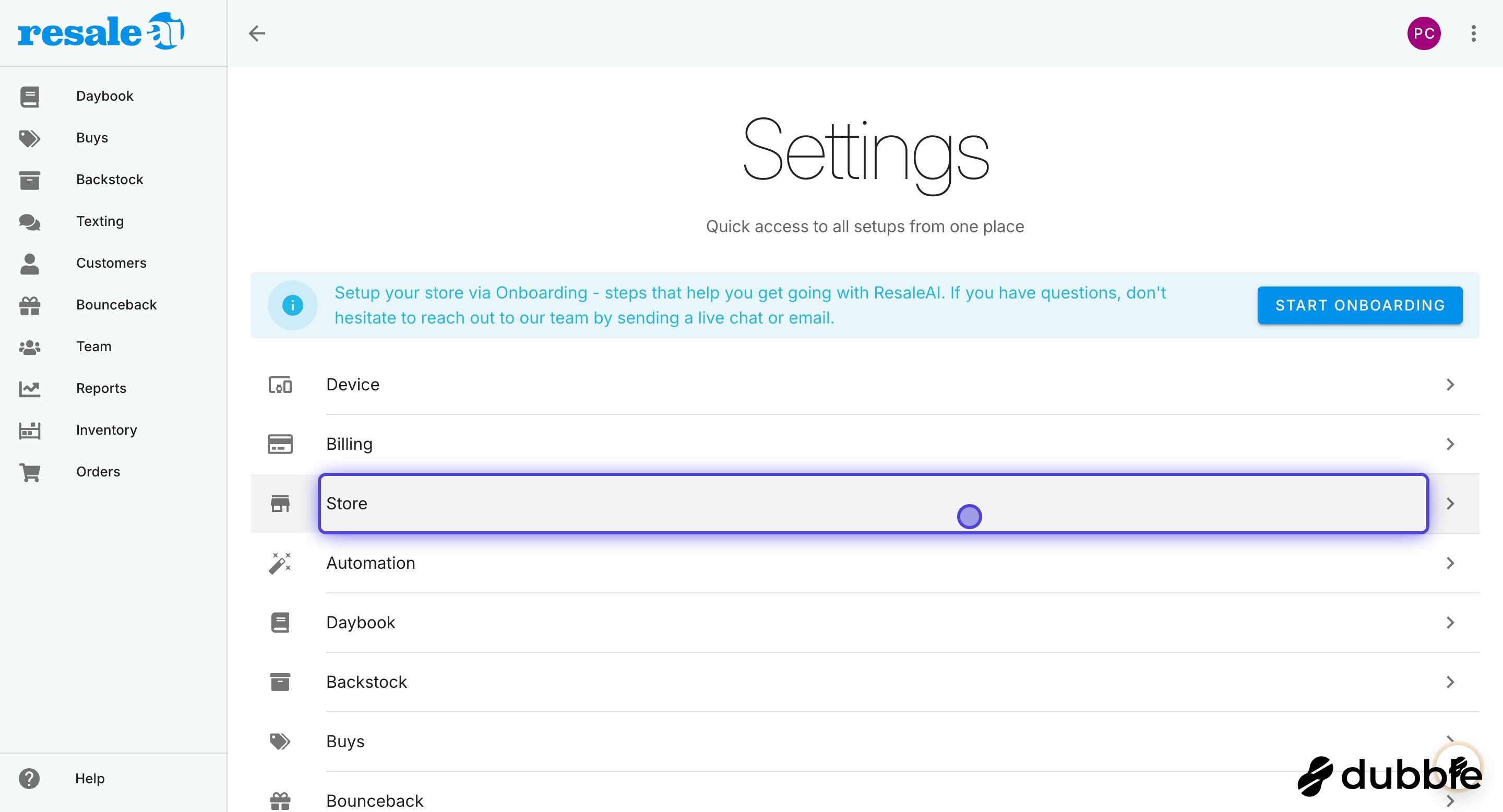Open the Daybook settings entry
The height and width of the screenshot is (812, 1503).
coord(865,623)
